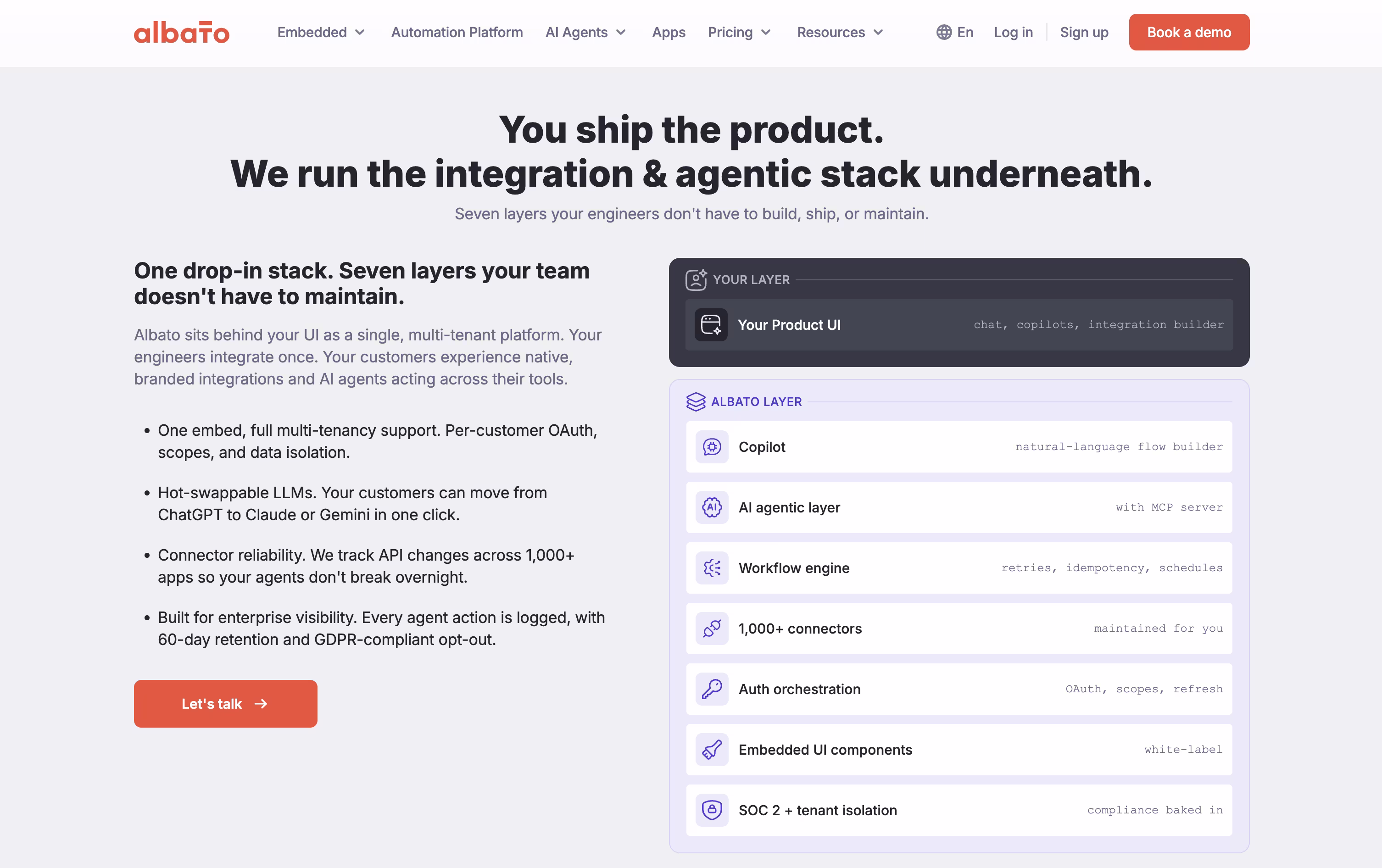Click the 'OAuth, scopes, refresh' text
Viewport: 1382px width, 868px height.
1144,689
